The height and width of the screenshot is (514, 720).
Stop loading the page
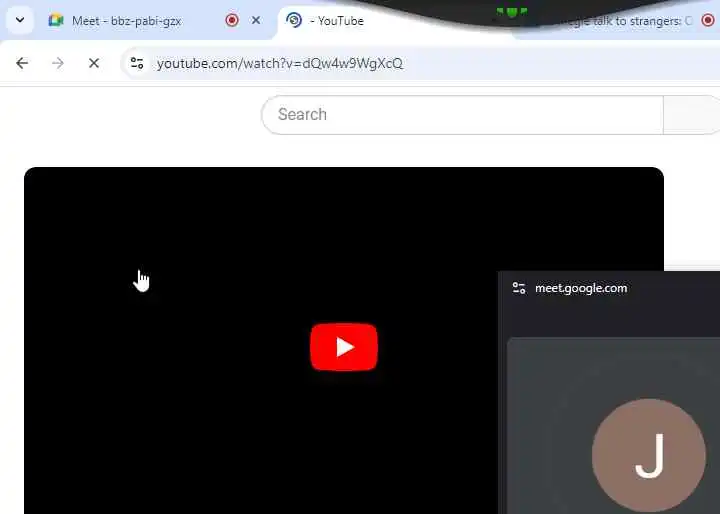point(94,63)
